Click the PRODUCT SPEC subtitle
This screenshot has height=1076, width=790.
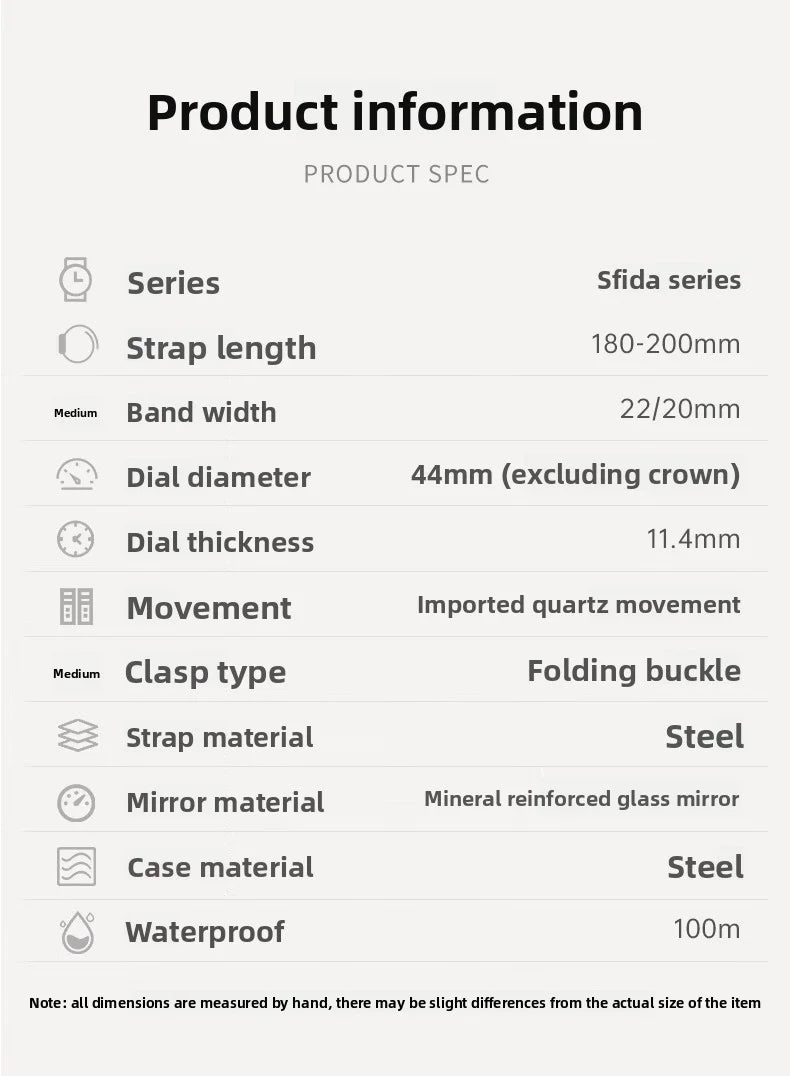tap(396, 174)
